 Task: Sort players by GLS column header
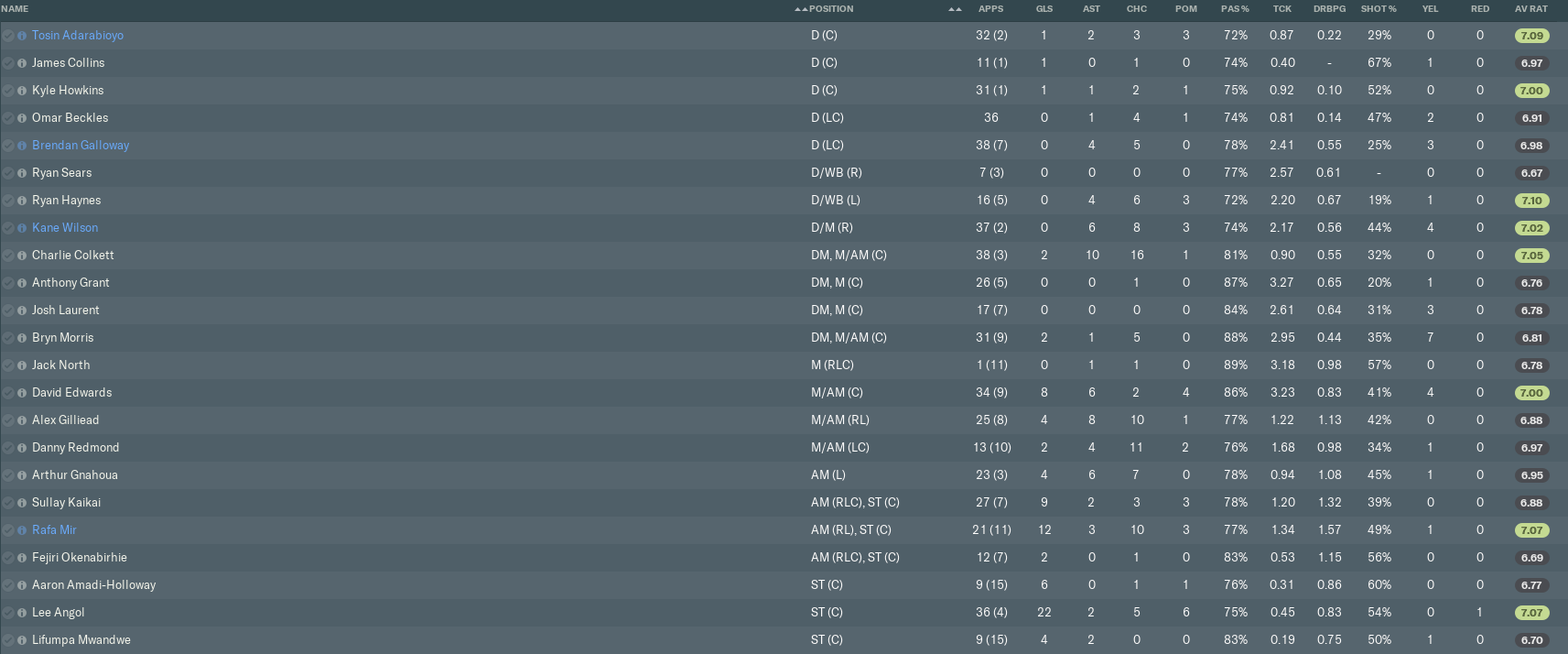tap(1044, 9)
